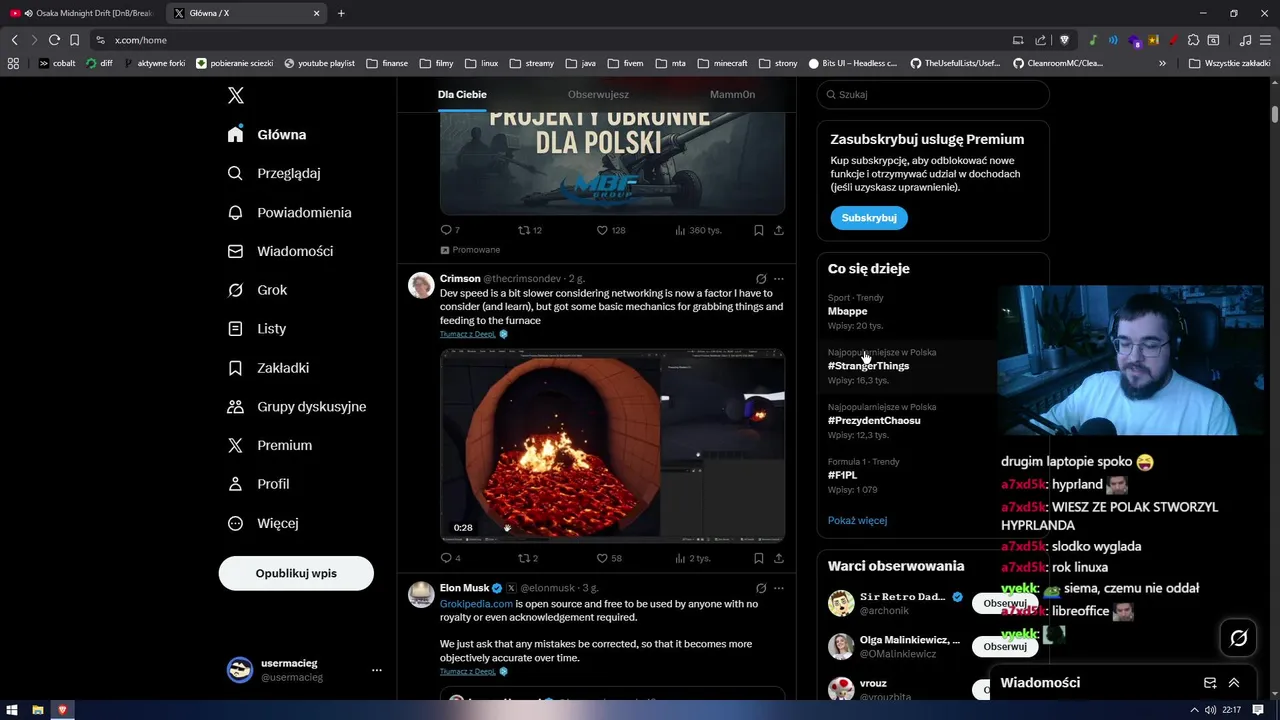Open Brave Shields icon
This screenshot has width=1280, height=720.
(x=1064, y=40)
